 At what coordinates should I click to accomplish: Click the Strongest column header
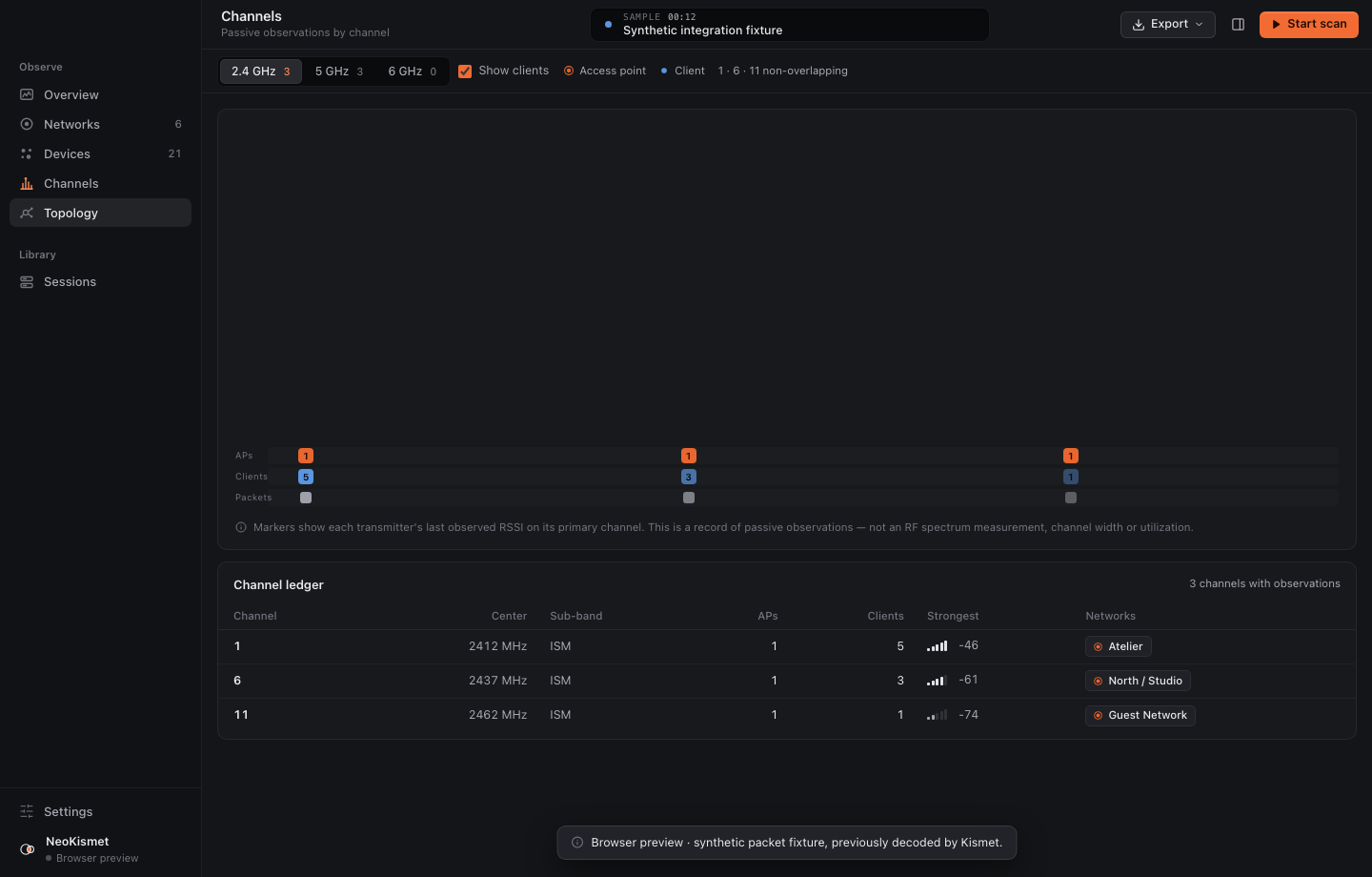click(953, 616)
